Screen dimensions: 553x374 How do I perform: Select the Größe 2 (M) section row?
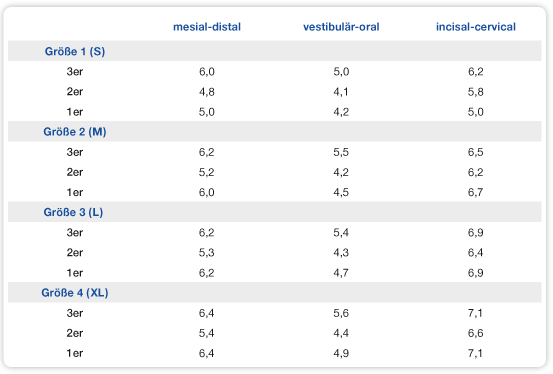[274, 132]
